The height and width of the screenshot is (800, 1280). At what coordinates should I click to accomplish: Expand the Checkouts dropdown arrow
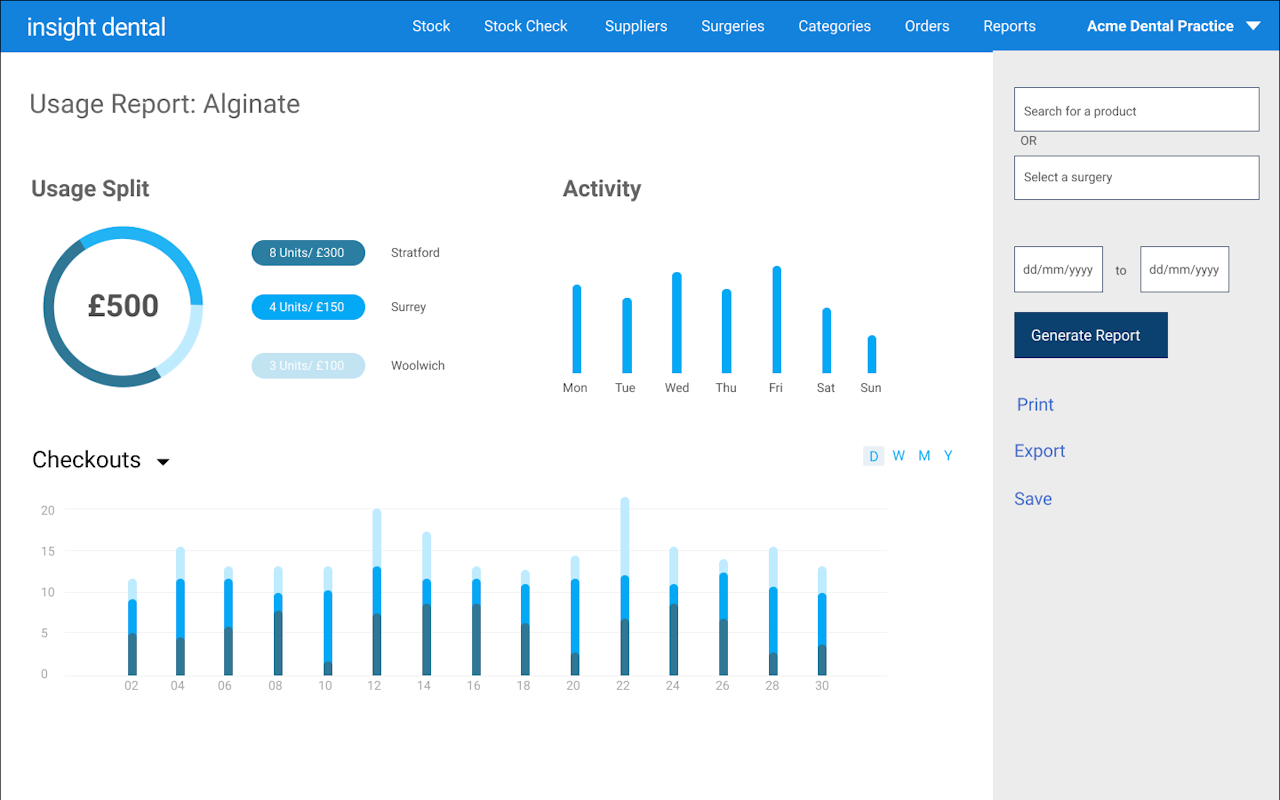[x=163, y=462]
